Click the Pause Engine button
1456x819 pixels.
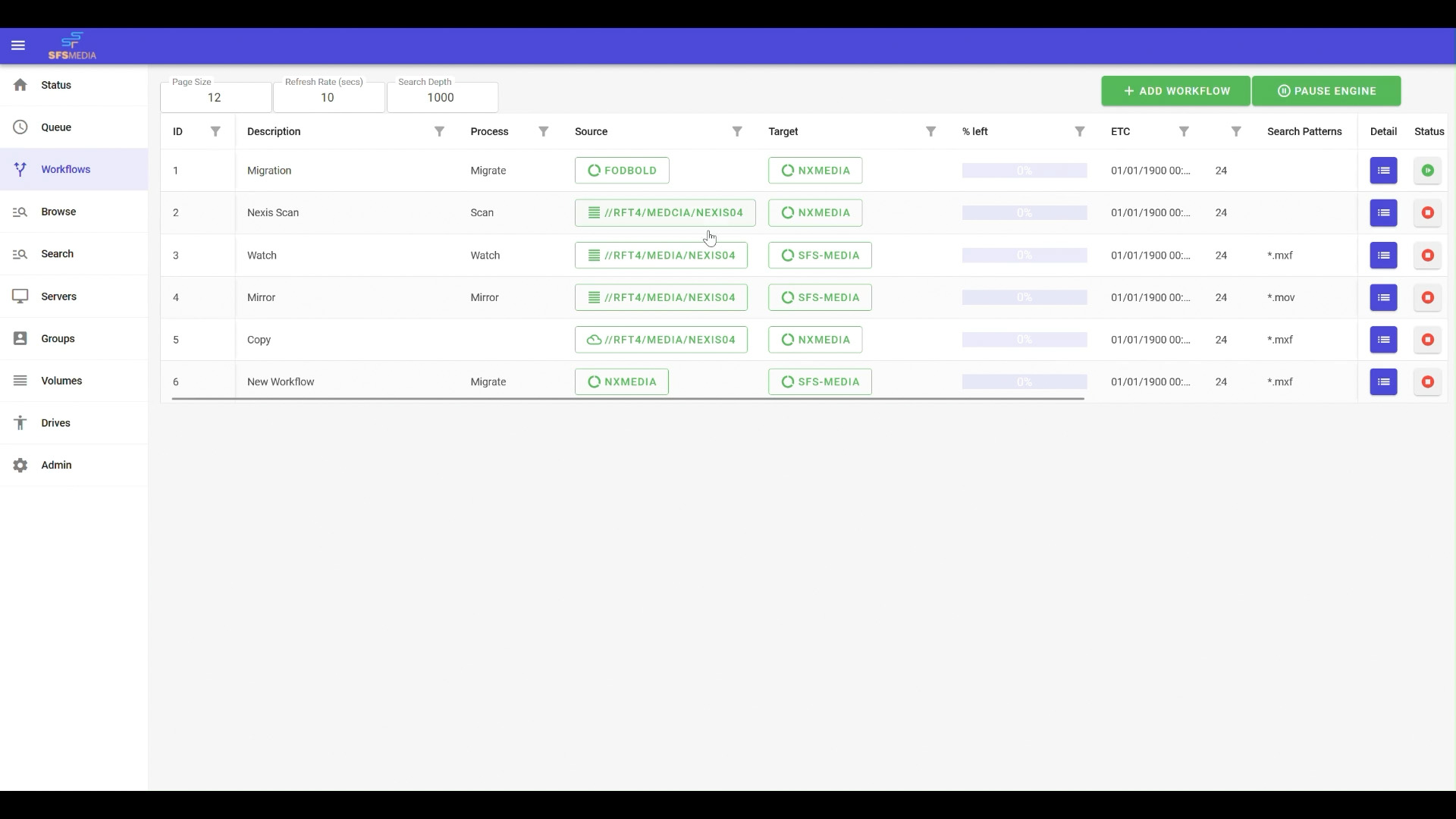tap(1326, 91)
